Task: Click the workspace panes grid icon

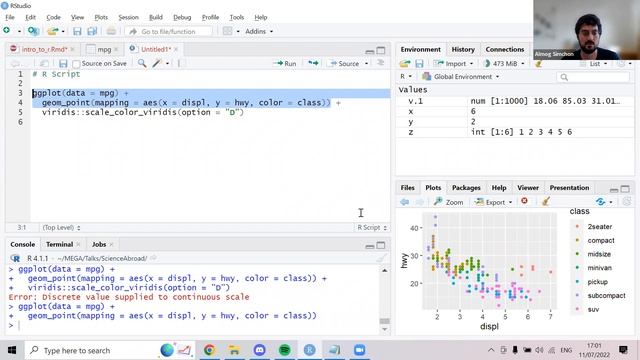Action: coord(227,31)
